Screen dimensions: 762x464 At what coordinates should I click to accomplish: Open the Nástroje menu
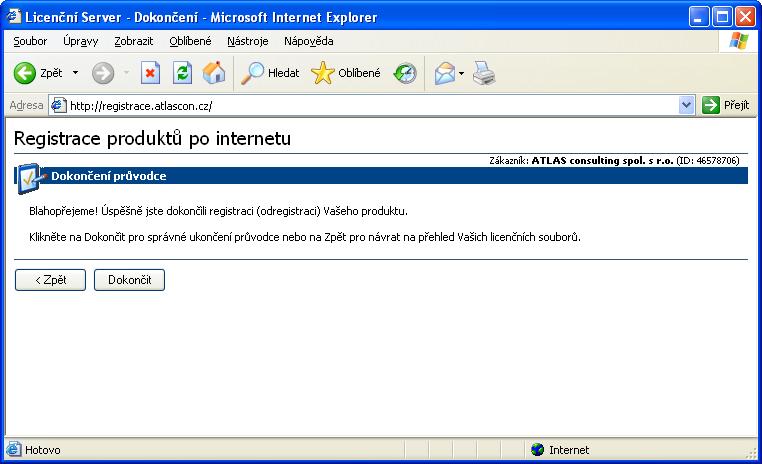(247, 41)
